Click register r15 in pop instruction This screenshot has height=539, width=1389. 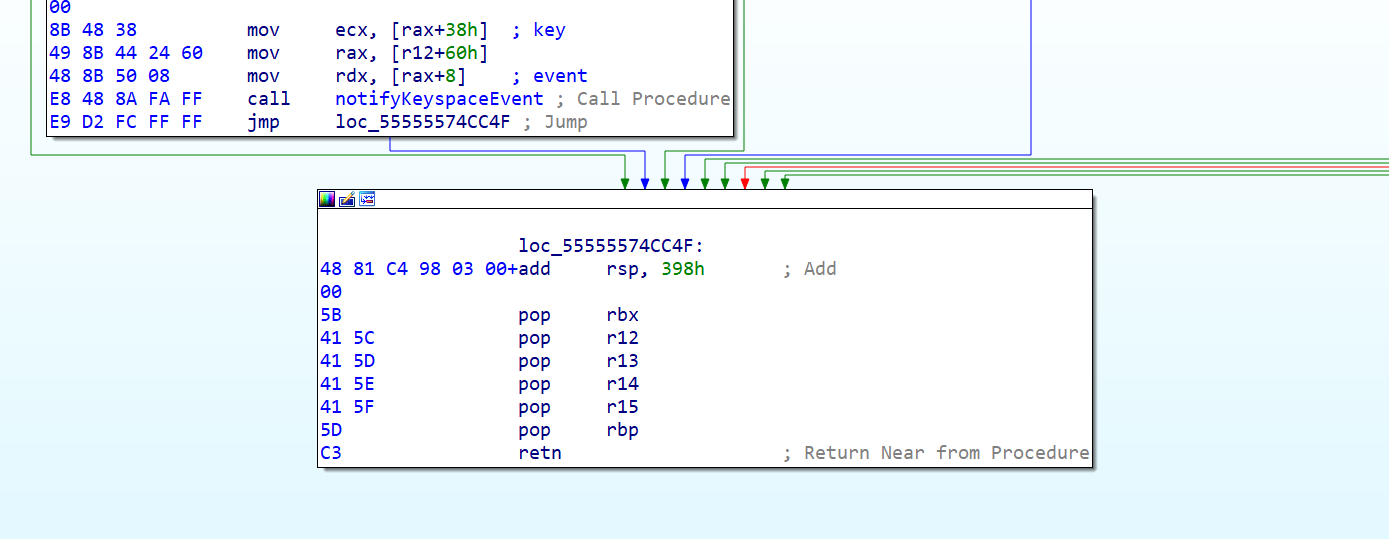[622, 407]
